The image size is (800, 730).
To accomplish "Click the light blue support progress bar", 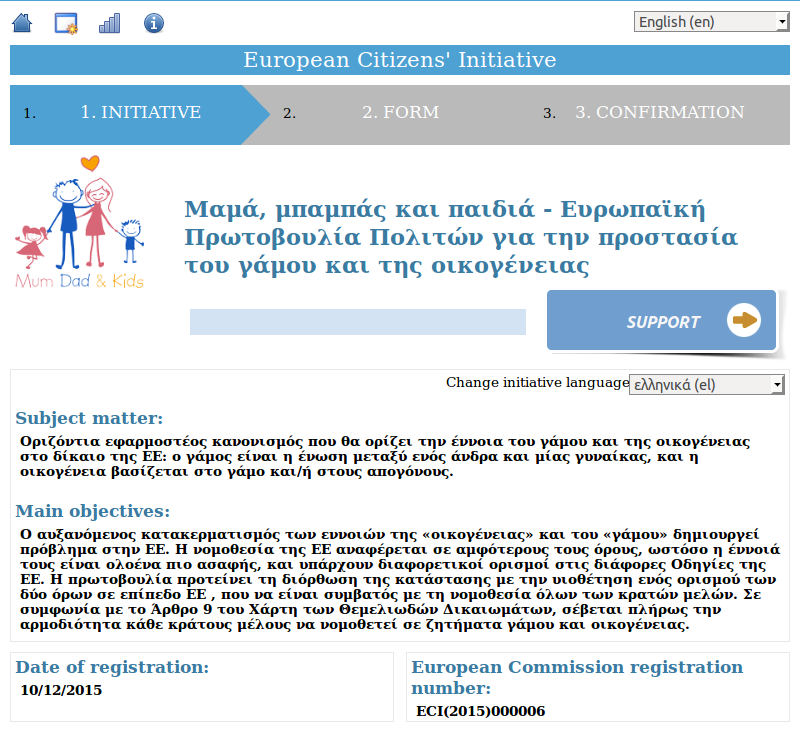I will point(358,321).
